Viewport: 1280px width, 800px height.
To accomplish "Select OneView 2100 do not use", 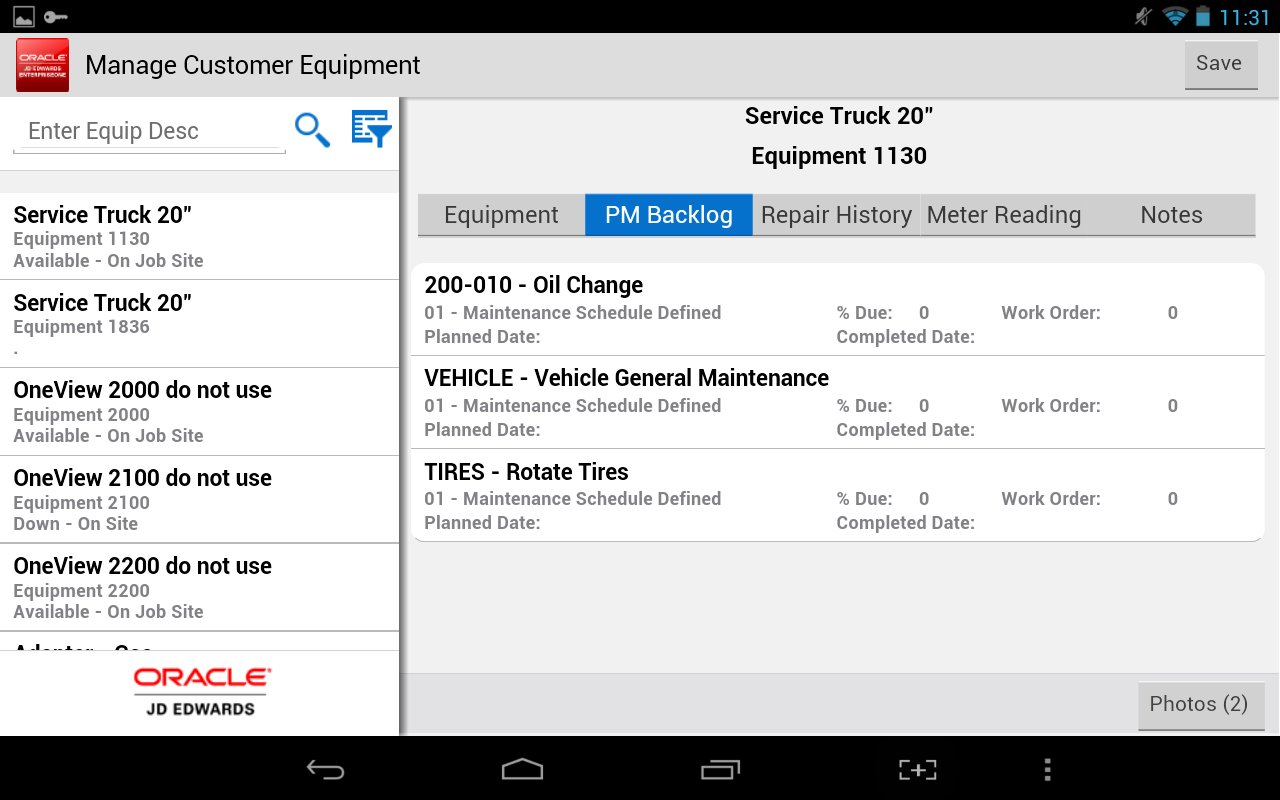I will pyautogui.click(x=200, y=500).
